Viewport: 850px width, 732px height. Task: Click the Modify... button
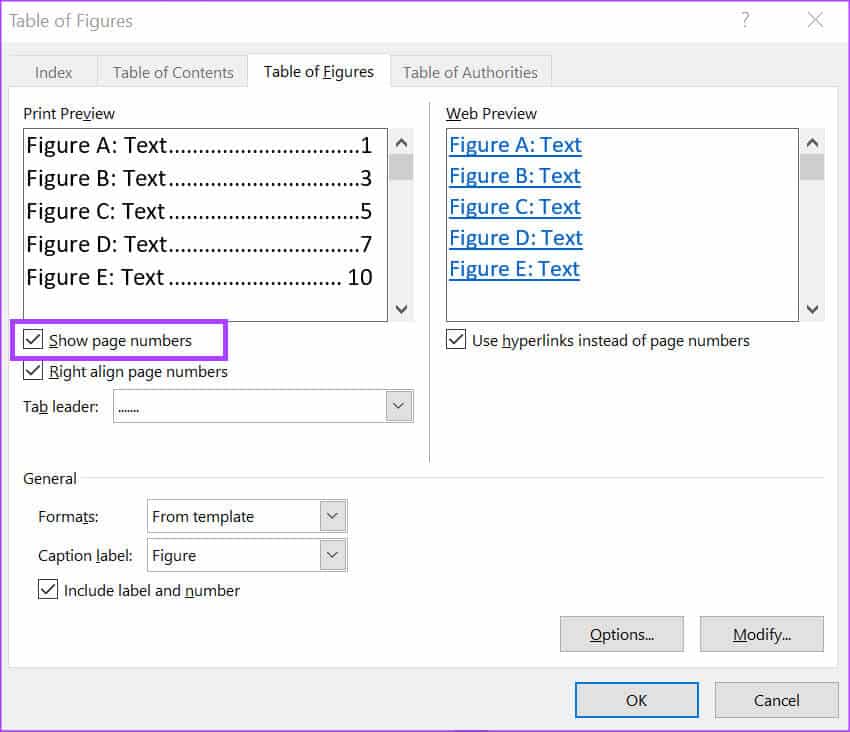(762, 634)
